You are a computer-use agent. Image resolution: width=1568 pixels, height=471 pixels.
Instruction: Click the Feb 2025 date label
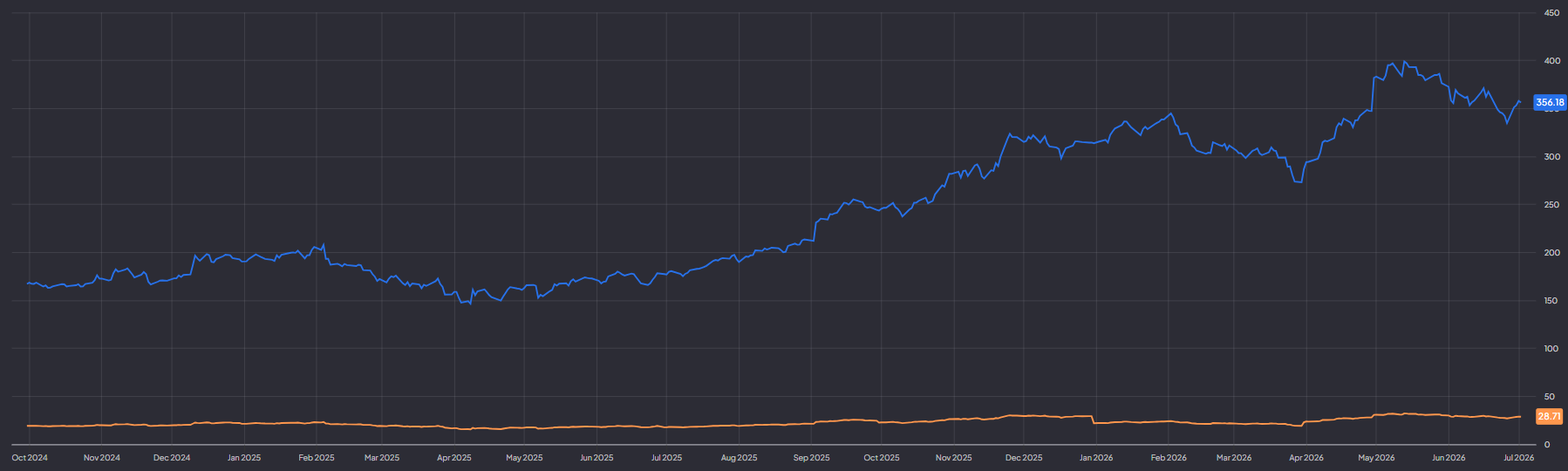(x=317, y=458)
